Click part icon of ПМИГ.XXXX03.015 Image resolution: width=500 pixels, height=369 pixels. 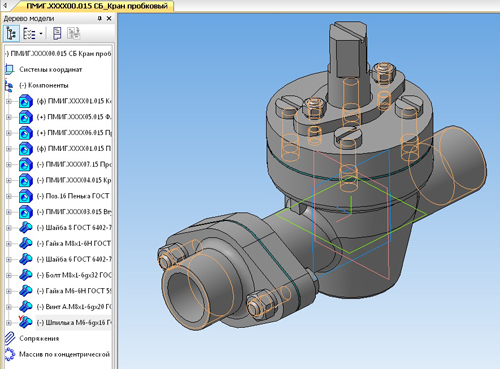pyautogui.click(x=26, y=212)
